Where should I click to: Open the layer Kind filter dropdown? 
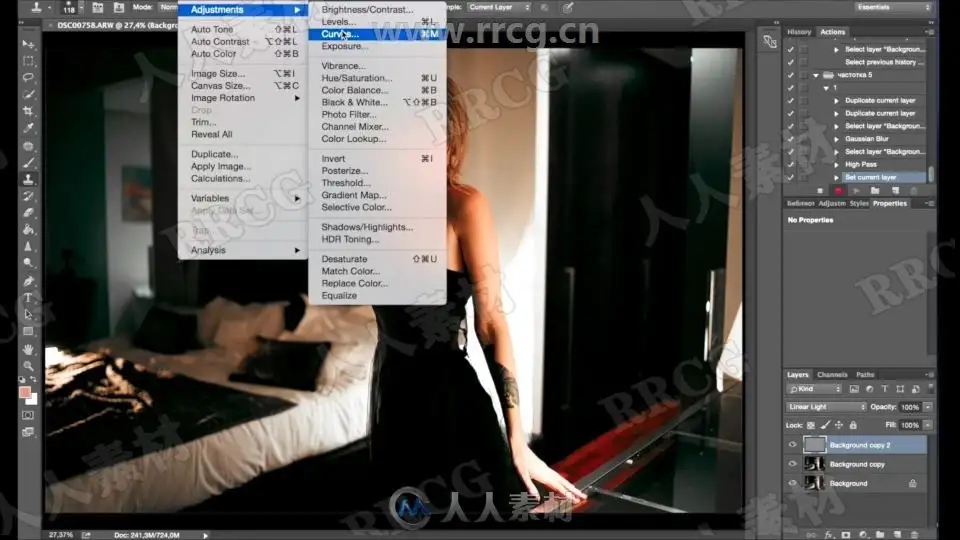point(814,389)
